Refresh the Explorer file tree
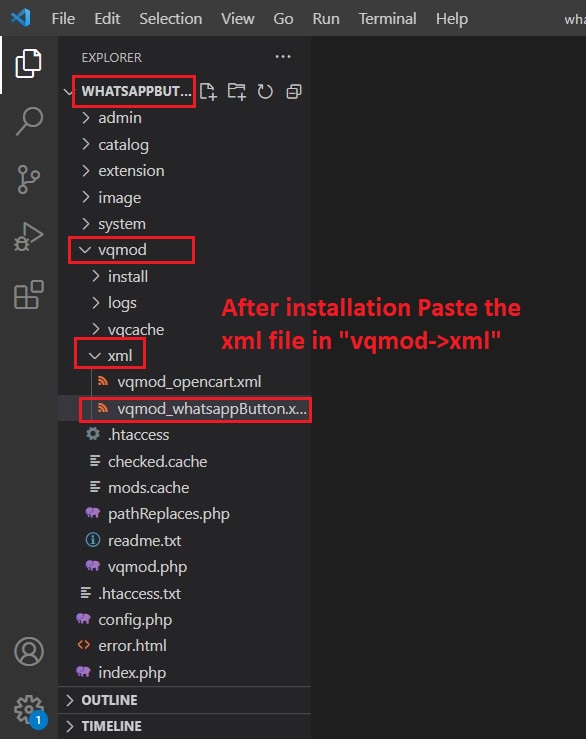 click(x=265, y=91)
